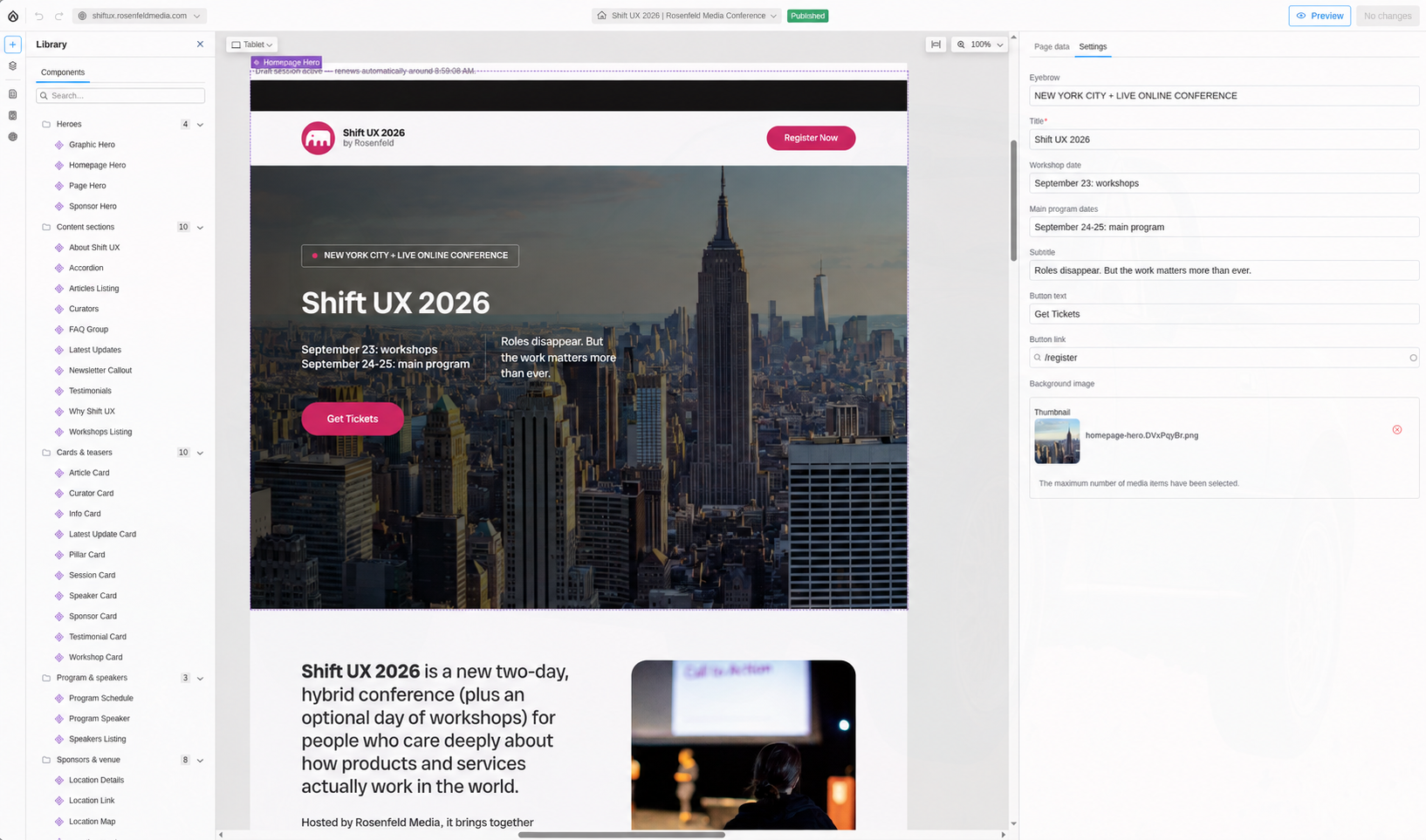
Task: Click the Heroes folder icon
Action: pos(46,124)
